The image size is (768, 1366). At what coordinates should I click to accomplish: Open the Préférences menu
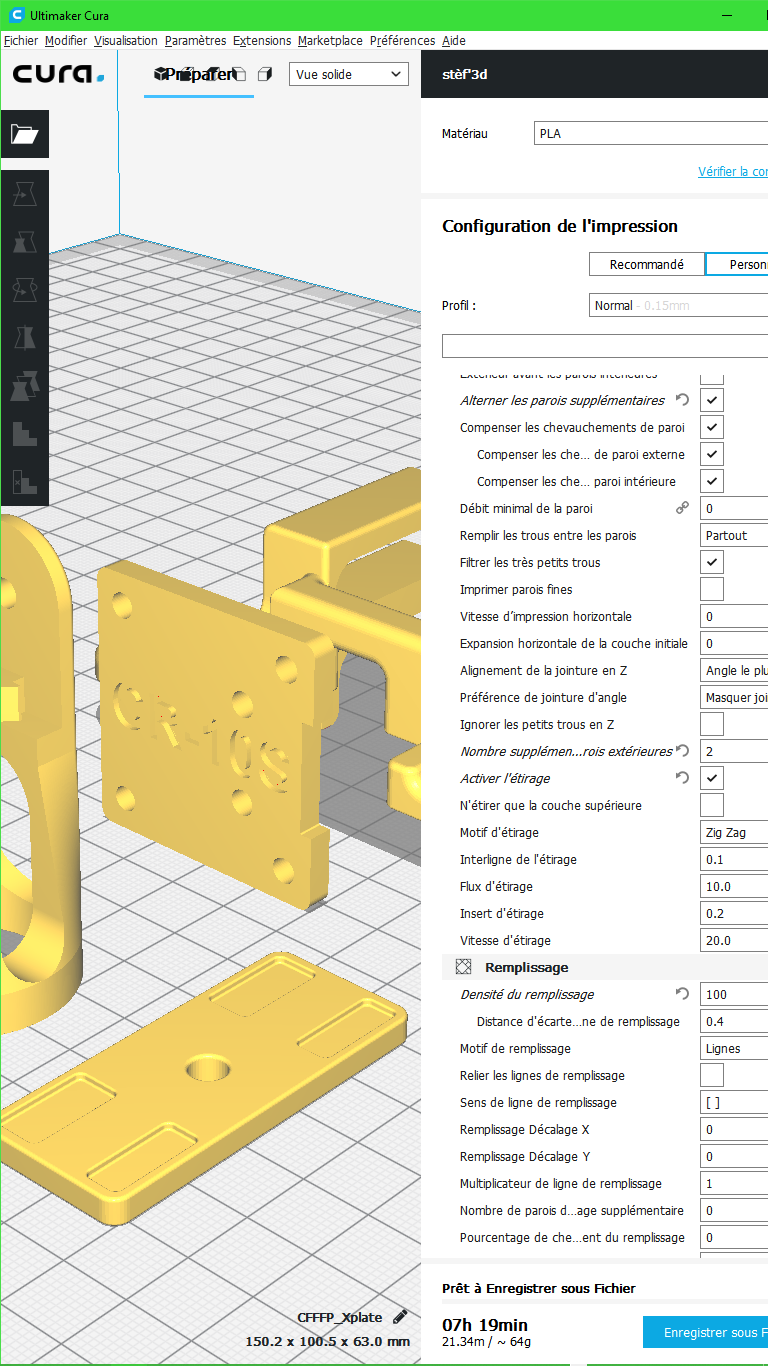[402, 41]
